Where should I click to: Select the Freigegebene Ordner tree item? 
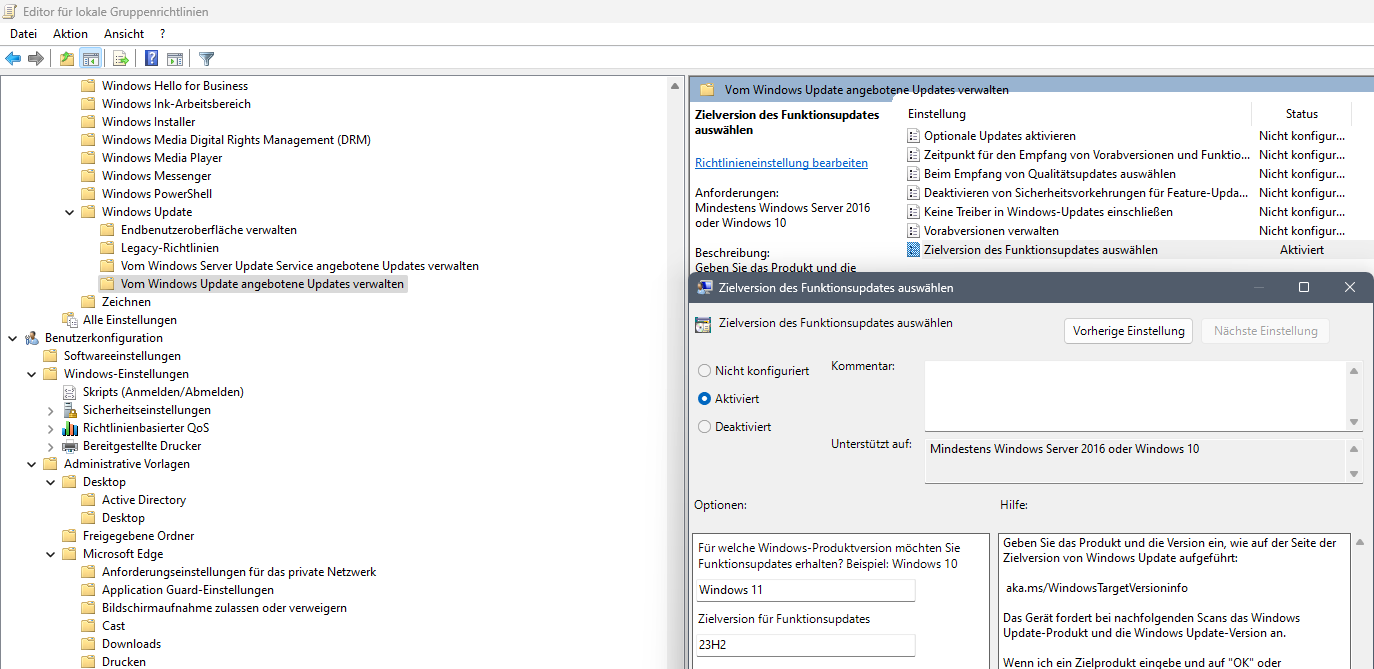tap(139, 536)
